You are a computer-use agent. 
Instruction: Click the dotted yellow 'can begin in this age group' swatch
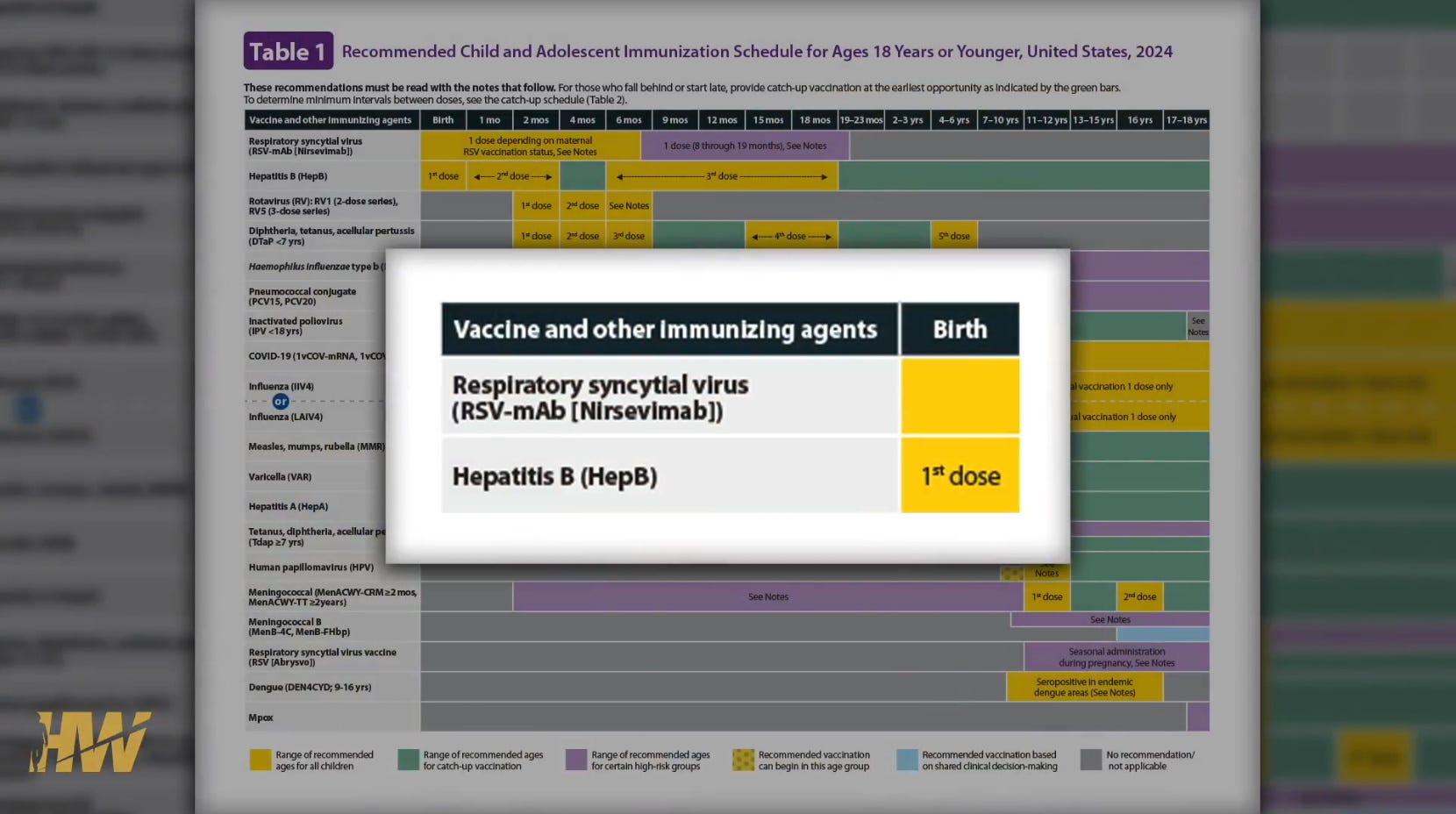743,760
